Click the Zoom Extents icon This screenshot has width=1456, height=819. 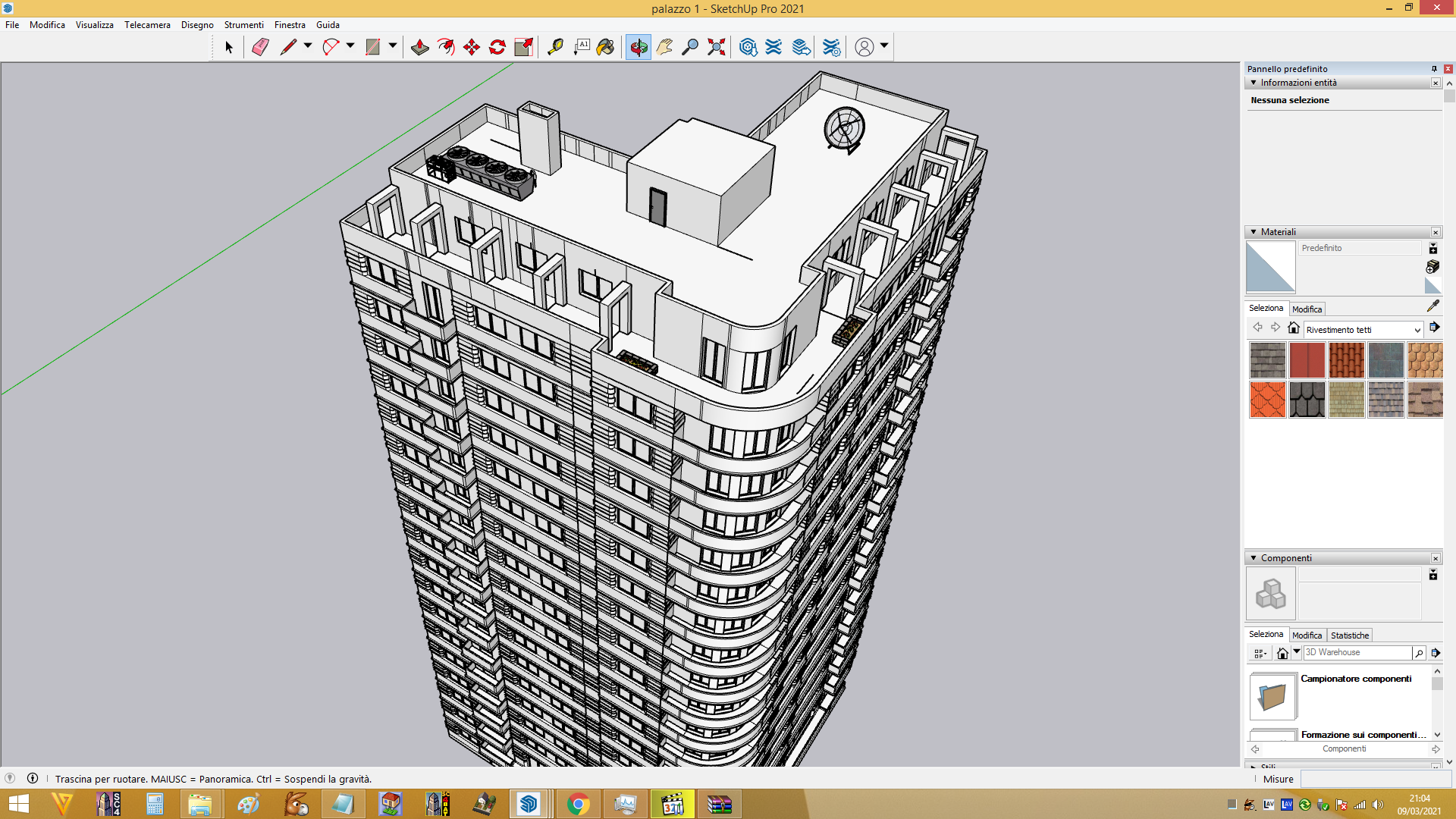[x=716, y=47]
